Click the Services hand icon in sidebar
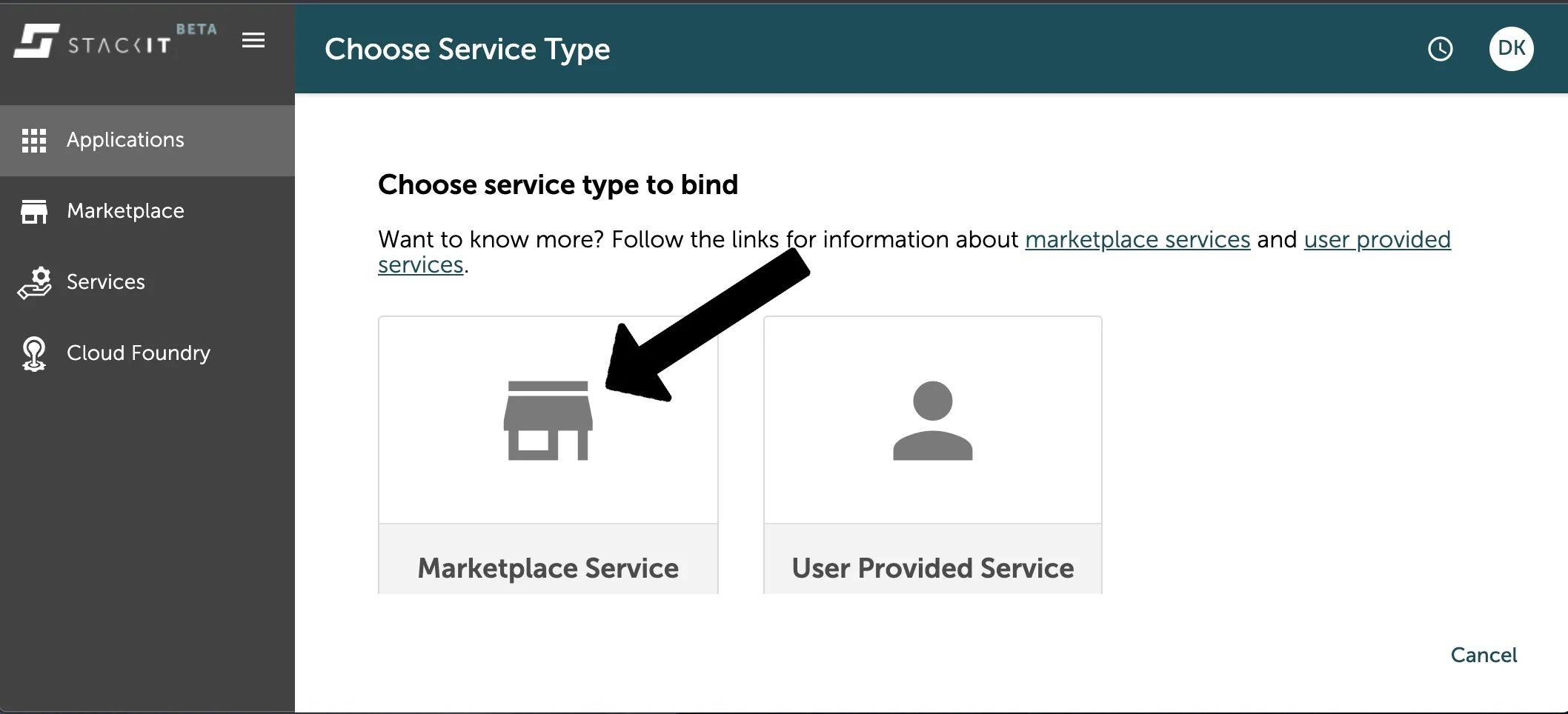Image resolution: width=1568 pixels, height=714 pixels. (x=34, y=281)
